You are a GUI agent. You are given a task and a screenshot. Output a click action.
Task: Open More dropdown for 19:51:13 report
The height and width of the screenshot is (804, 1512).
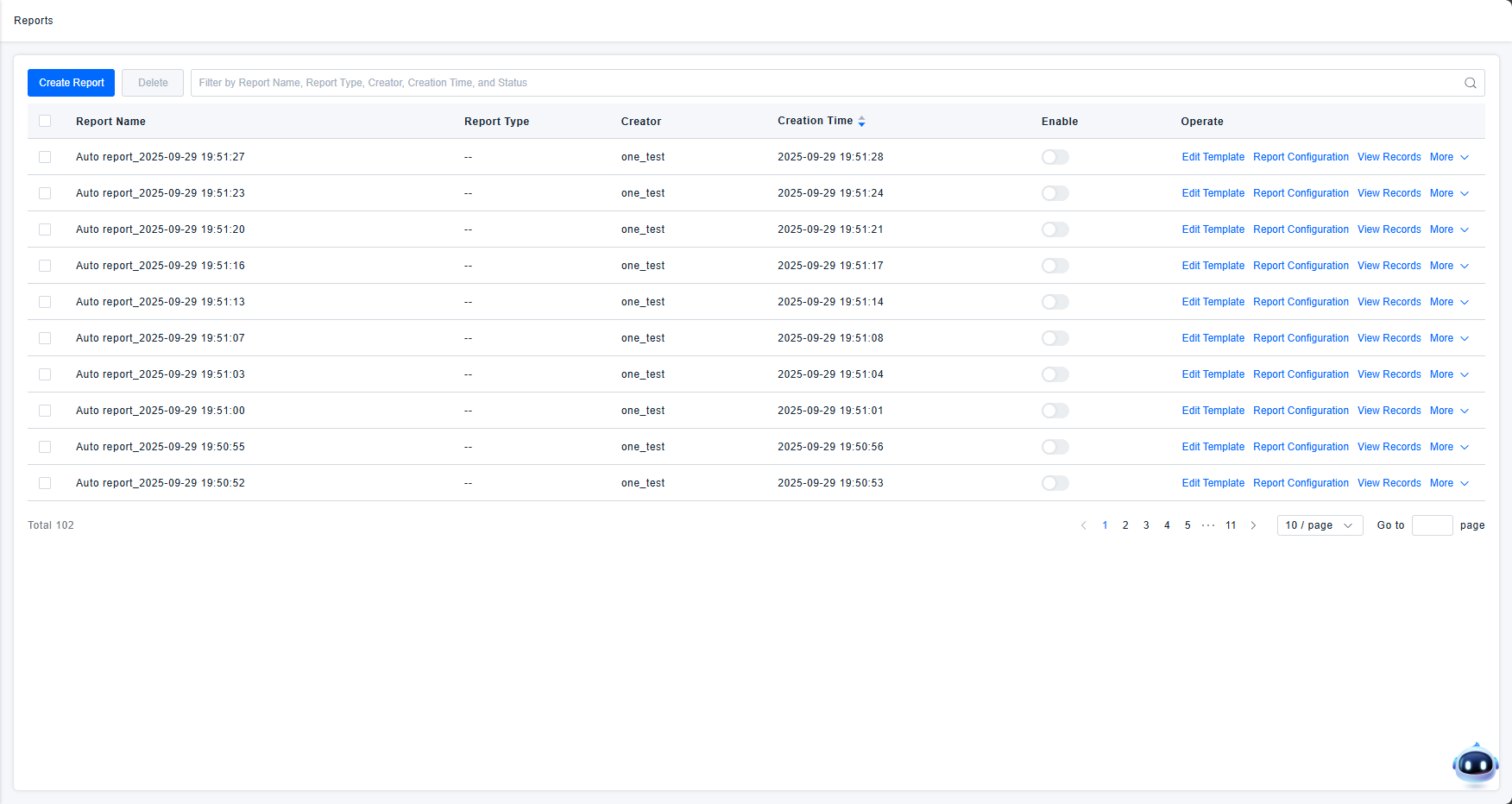point(1449,302)
